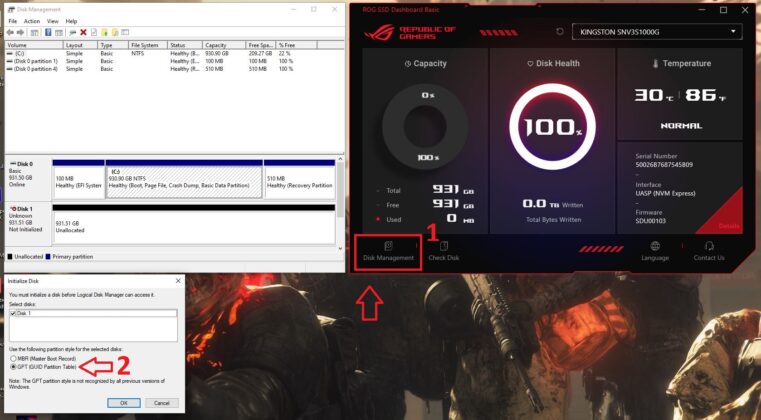This screenshot has height=420, width=761.
Task: Open the KINGSTON SNV3S1000G drive dropdown
Action: pyautogui.click(x=657, y=32)
